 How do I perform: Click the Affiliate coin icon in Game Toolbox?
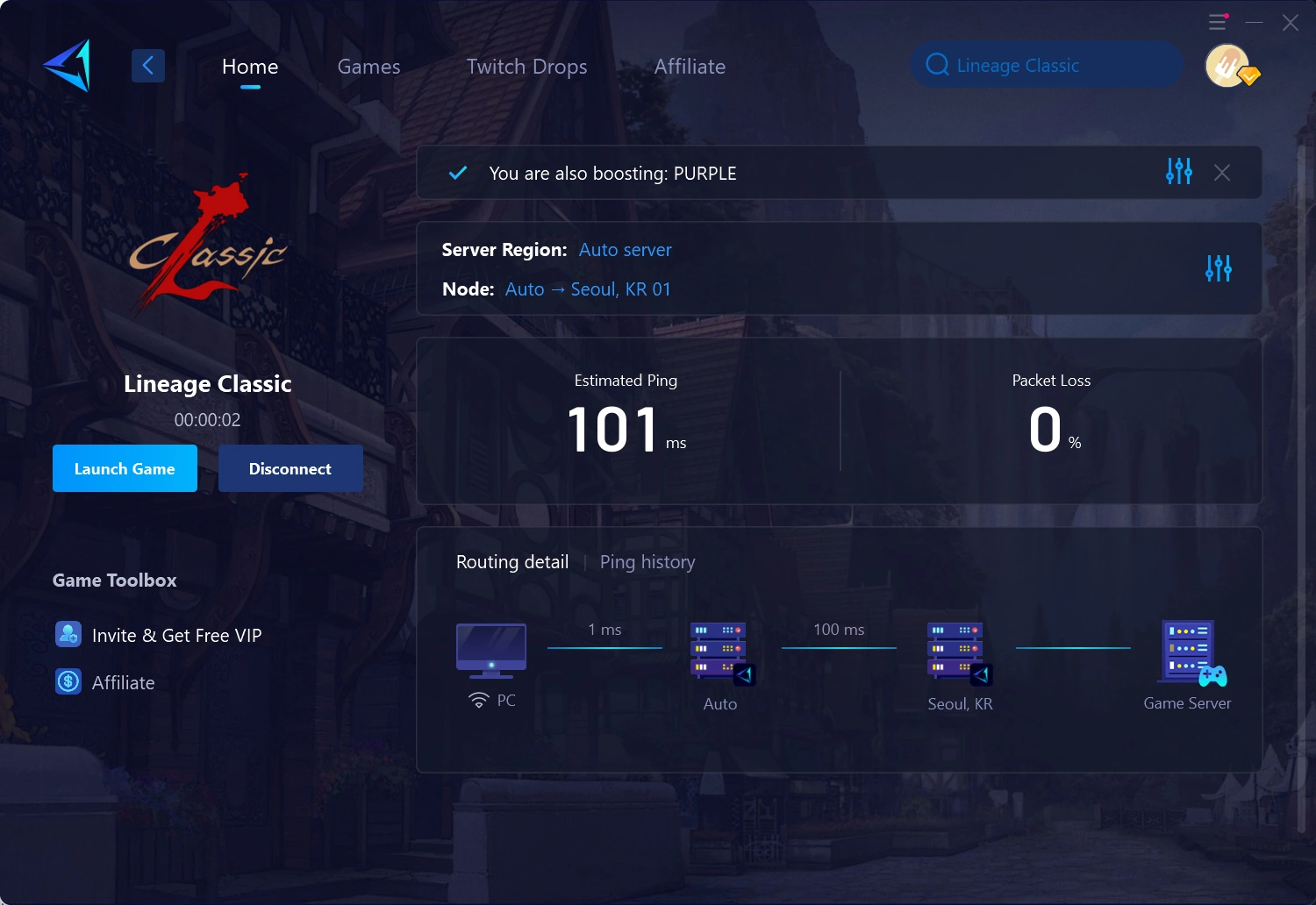pyautogui.click(x=68, y=681)
